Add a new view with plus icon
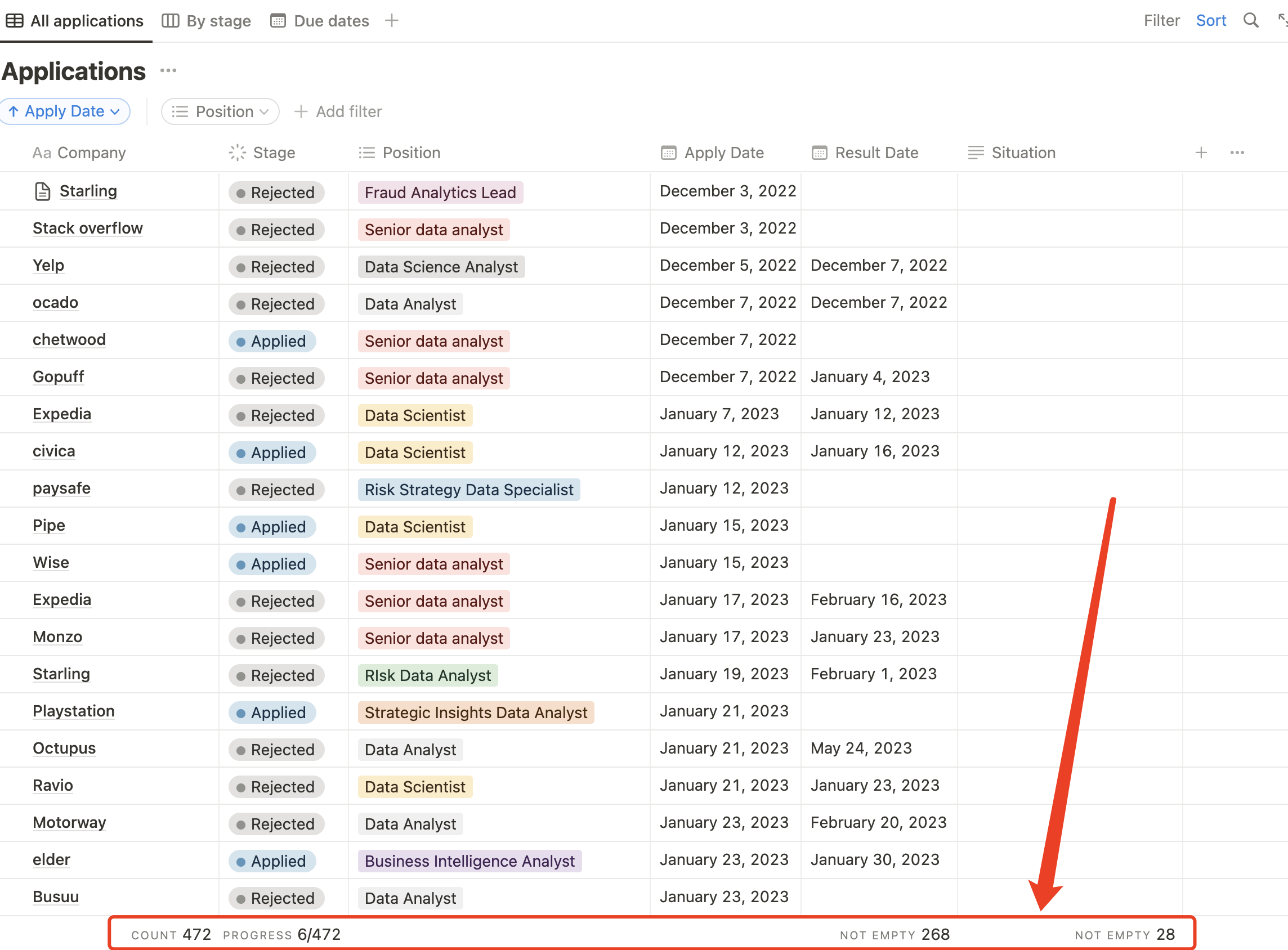This screenshot has width=1288, height=950. [392, 21]
